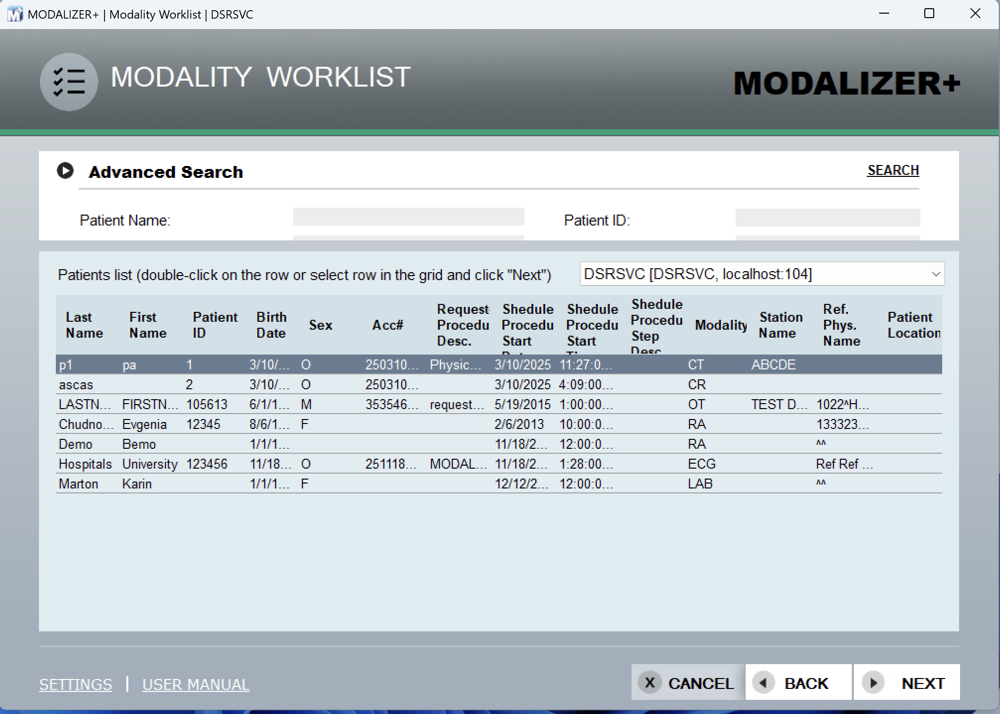Collapse Advanced Search with the arrow icon
The image size is (1000, 714).
tap(65, 171)
